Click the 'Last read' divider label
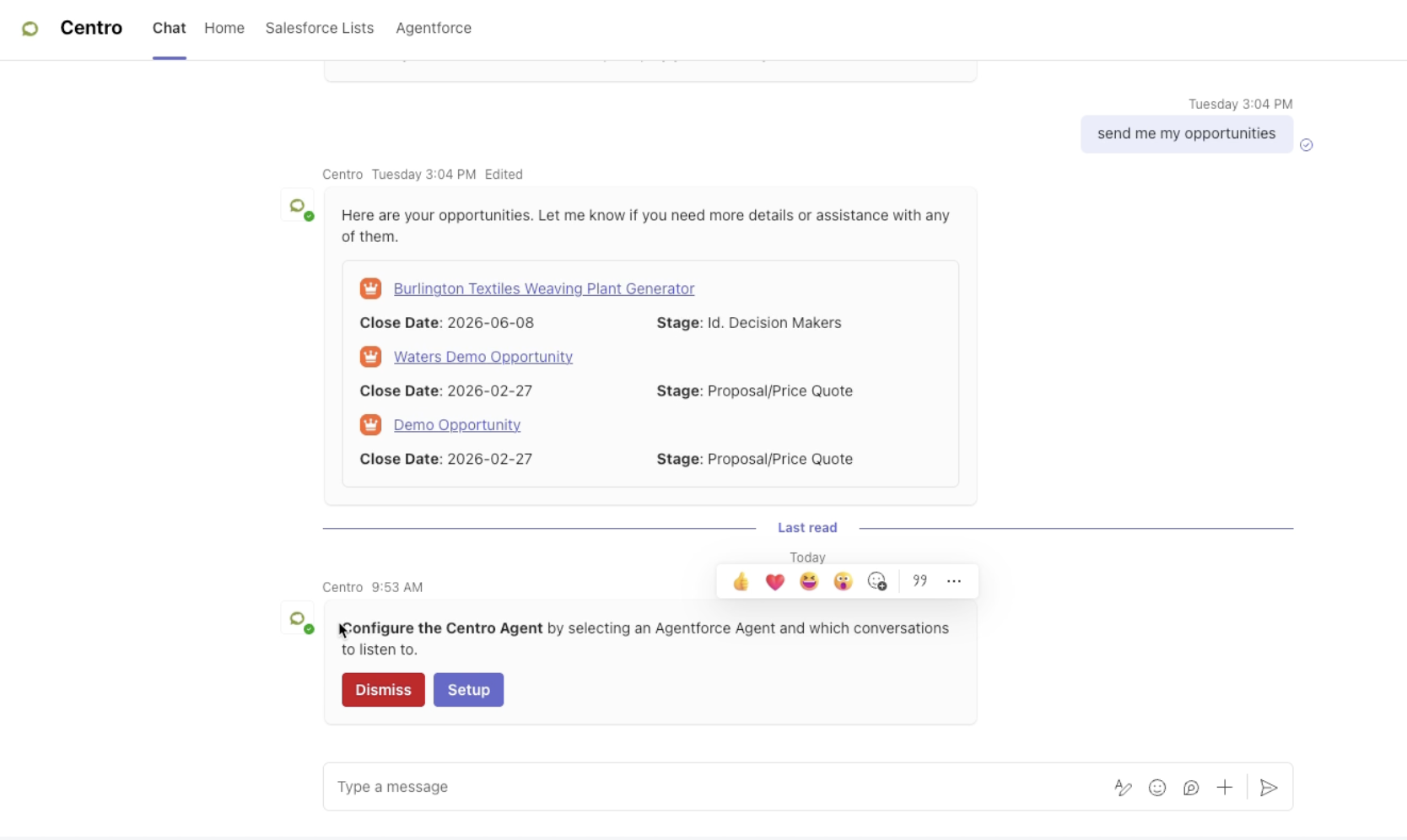This screenshot has width=1407, height=840. [x=807, y=528]
